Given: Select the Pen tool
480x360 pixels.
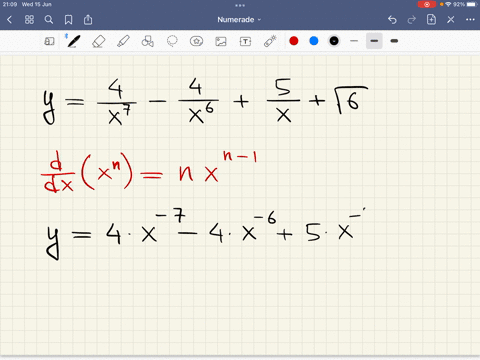Looking at the screenshot, I should coord(74,41).
